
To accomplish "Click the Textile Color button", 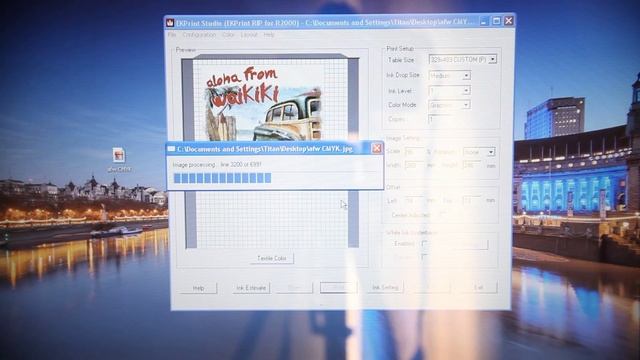I will tap(272, 258).
